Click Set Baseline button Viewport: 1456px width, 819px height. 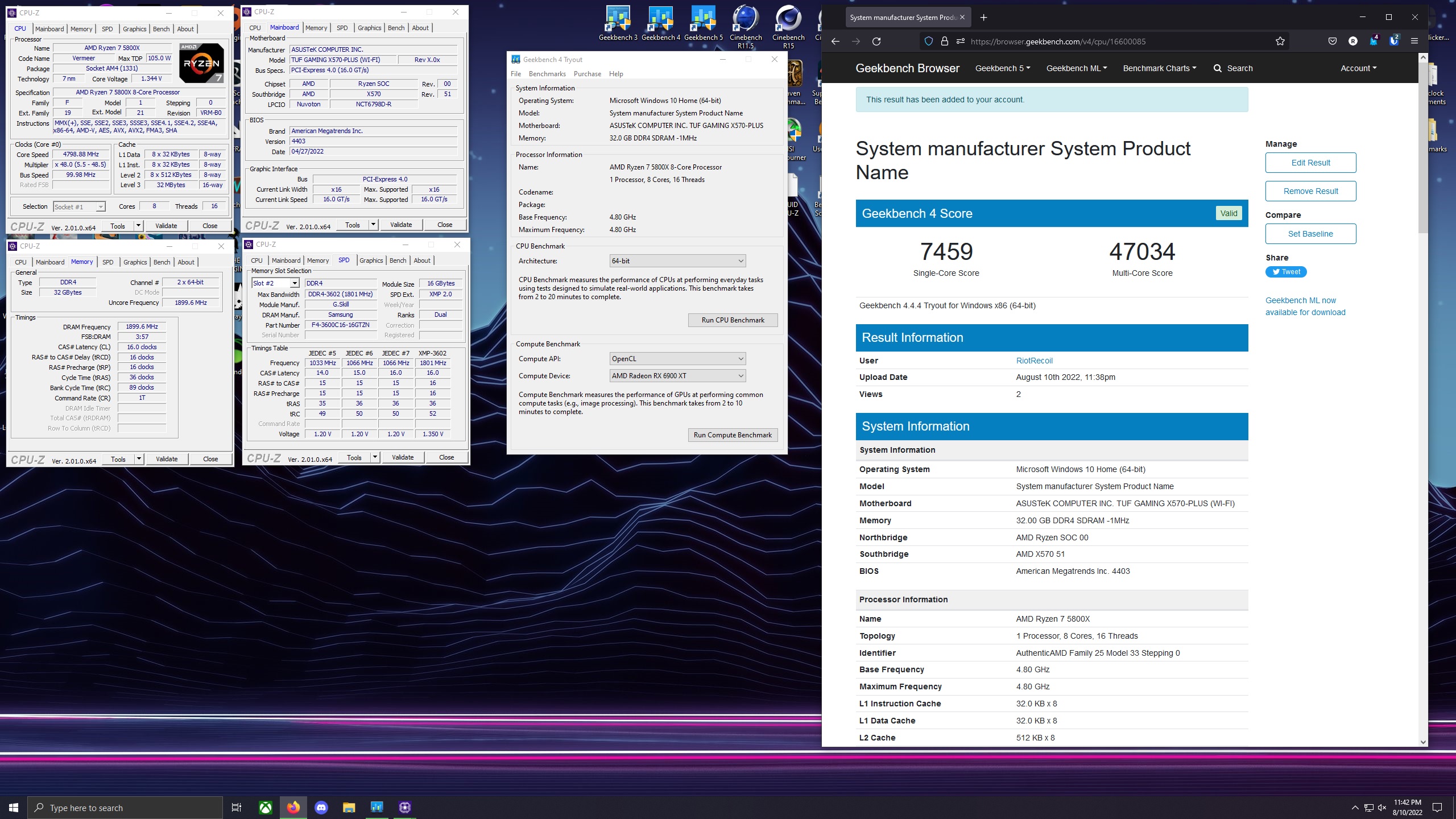point(1310,234)
